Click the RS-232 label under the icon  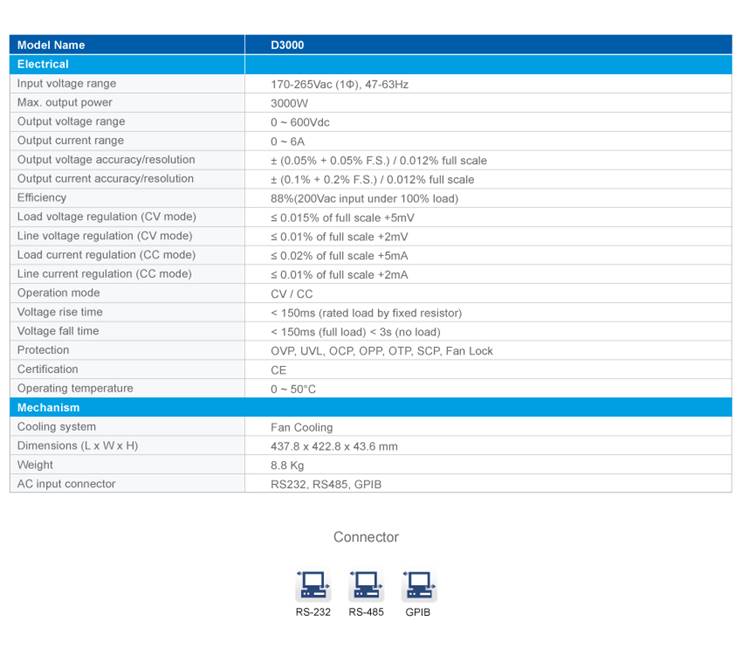point(312,612)
